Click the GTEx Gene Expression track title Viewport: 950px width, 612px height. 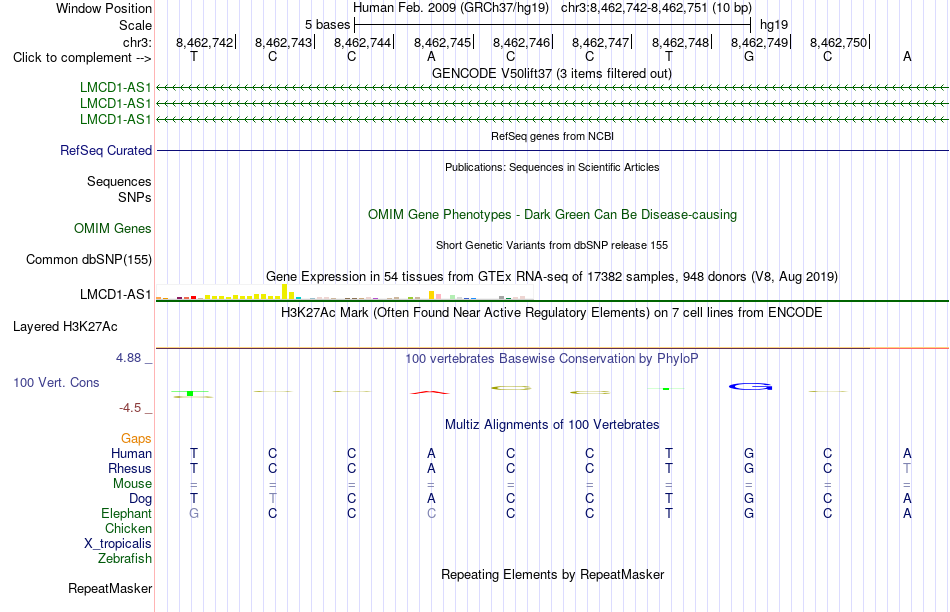pos(552,276)
